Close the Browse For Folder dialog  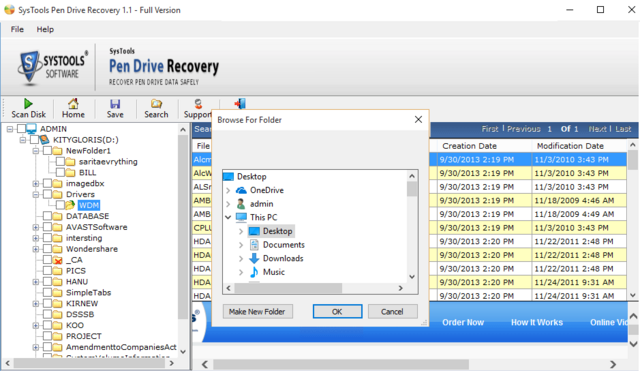point(418,120)
